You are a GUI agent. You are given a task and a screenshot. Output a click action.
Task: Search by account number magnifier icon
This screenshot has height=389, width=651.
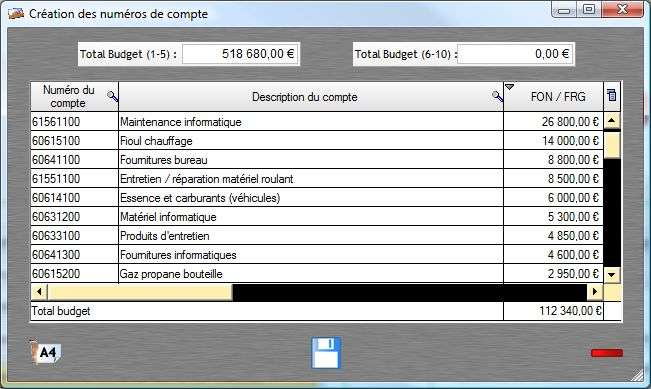[x=113, y=97]
